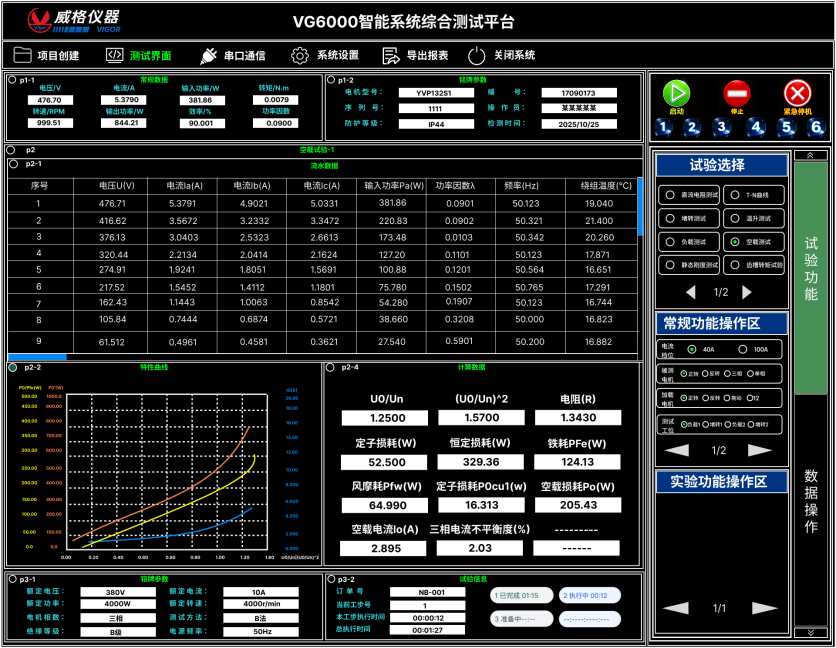Click the green 启动 start button
The width and height of the screenshot is (836, 648).
point(676,94)
